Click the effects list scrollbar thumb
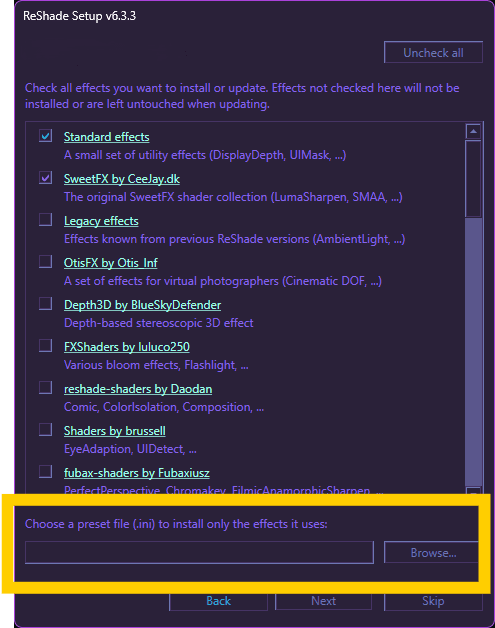 473,179
